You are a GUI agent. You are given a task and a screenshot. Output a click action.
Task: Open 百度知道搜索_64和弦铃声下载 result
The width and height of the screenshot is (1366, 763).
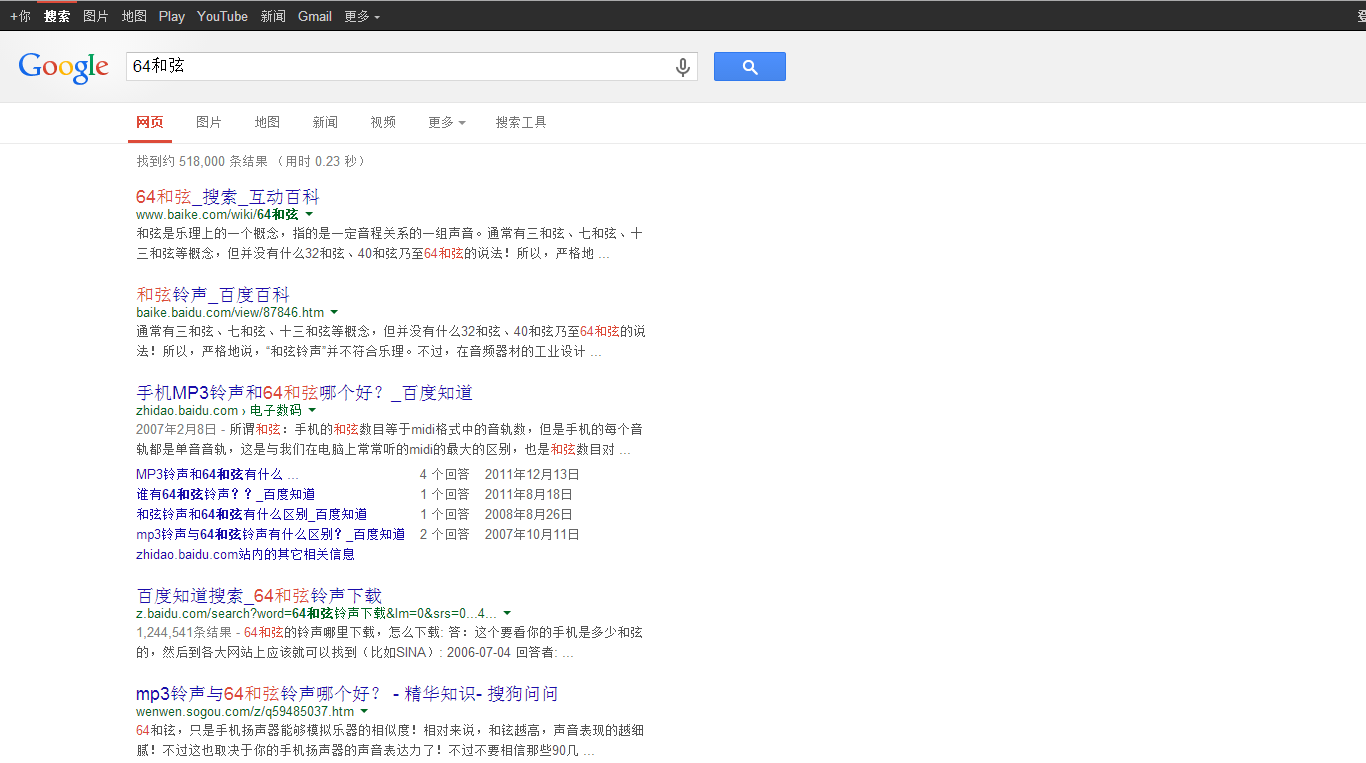(x=259, y=596)
